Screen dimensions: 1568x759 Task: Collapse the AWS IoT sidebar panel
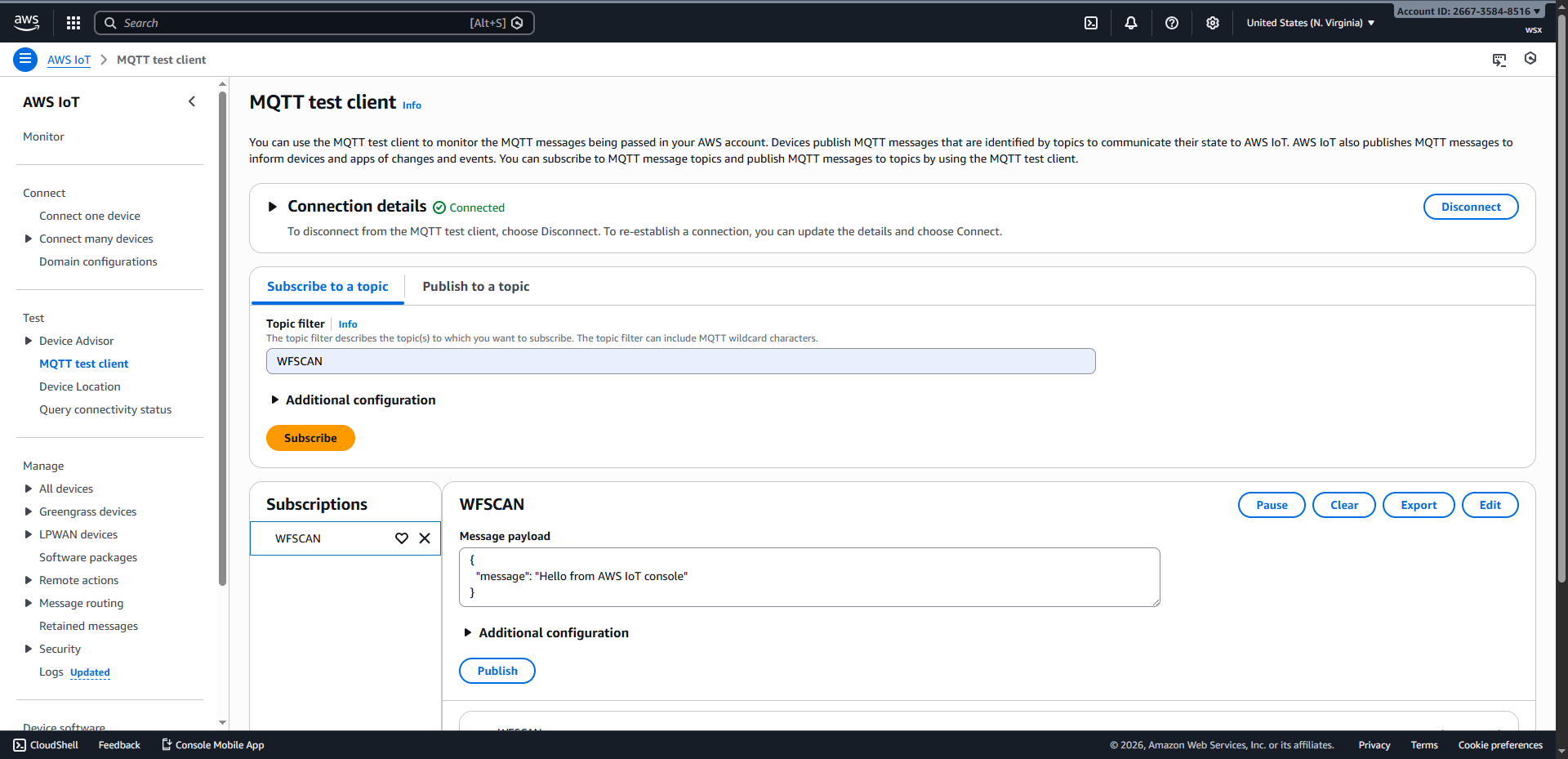pos(192,102)
